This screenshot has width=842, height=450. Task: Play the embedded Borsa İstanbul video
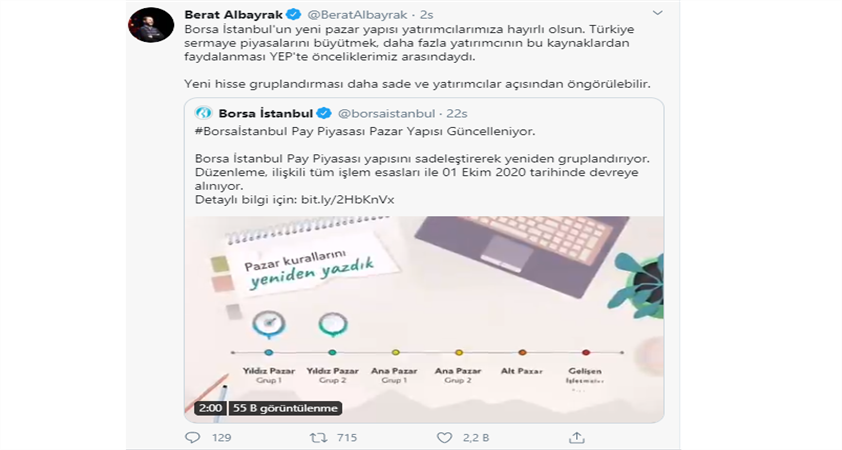pos(424,319)
